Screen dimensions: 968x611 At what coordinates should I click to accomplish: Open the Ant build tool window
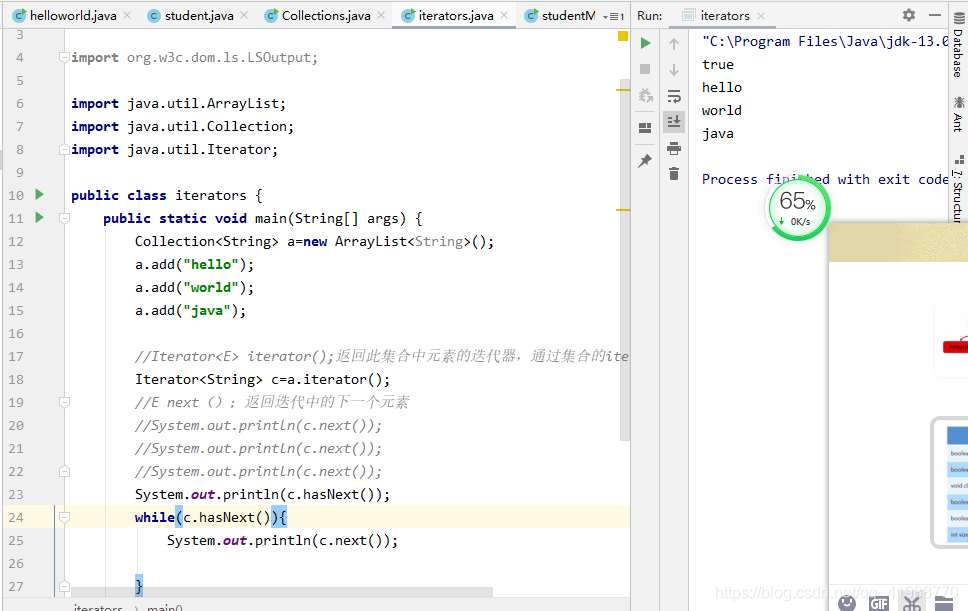[958, 120]
